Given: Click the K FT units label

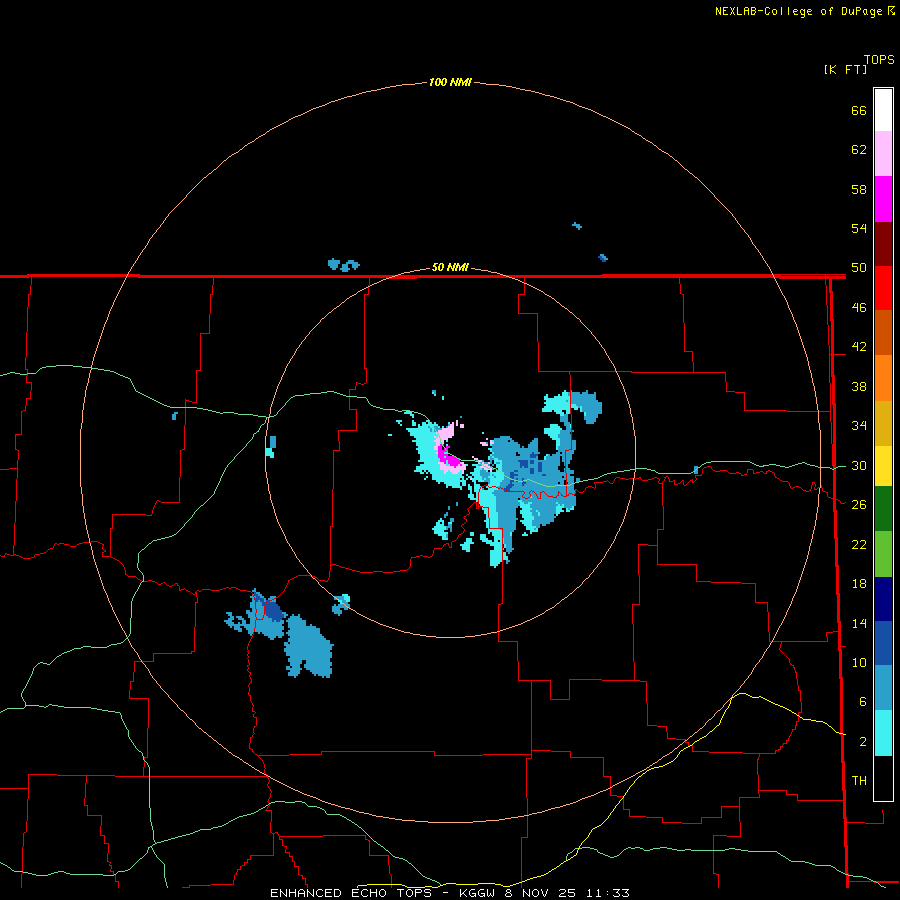Looking at the screenshot, I should [x=845, y=69].
